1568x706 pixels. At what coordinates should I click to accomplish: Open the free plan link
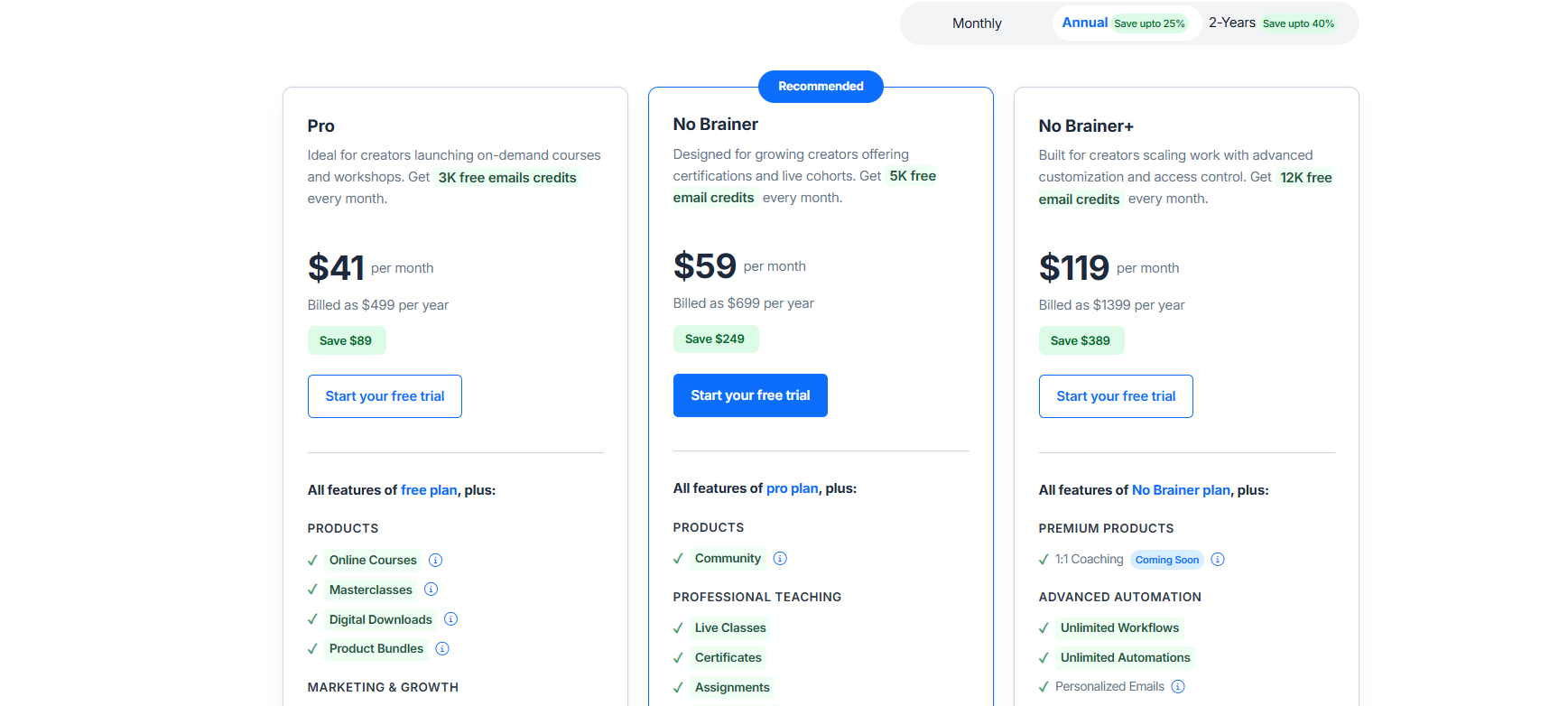[x=429, y=489]
